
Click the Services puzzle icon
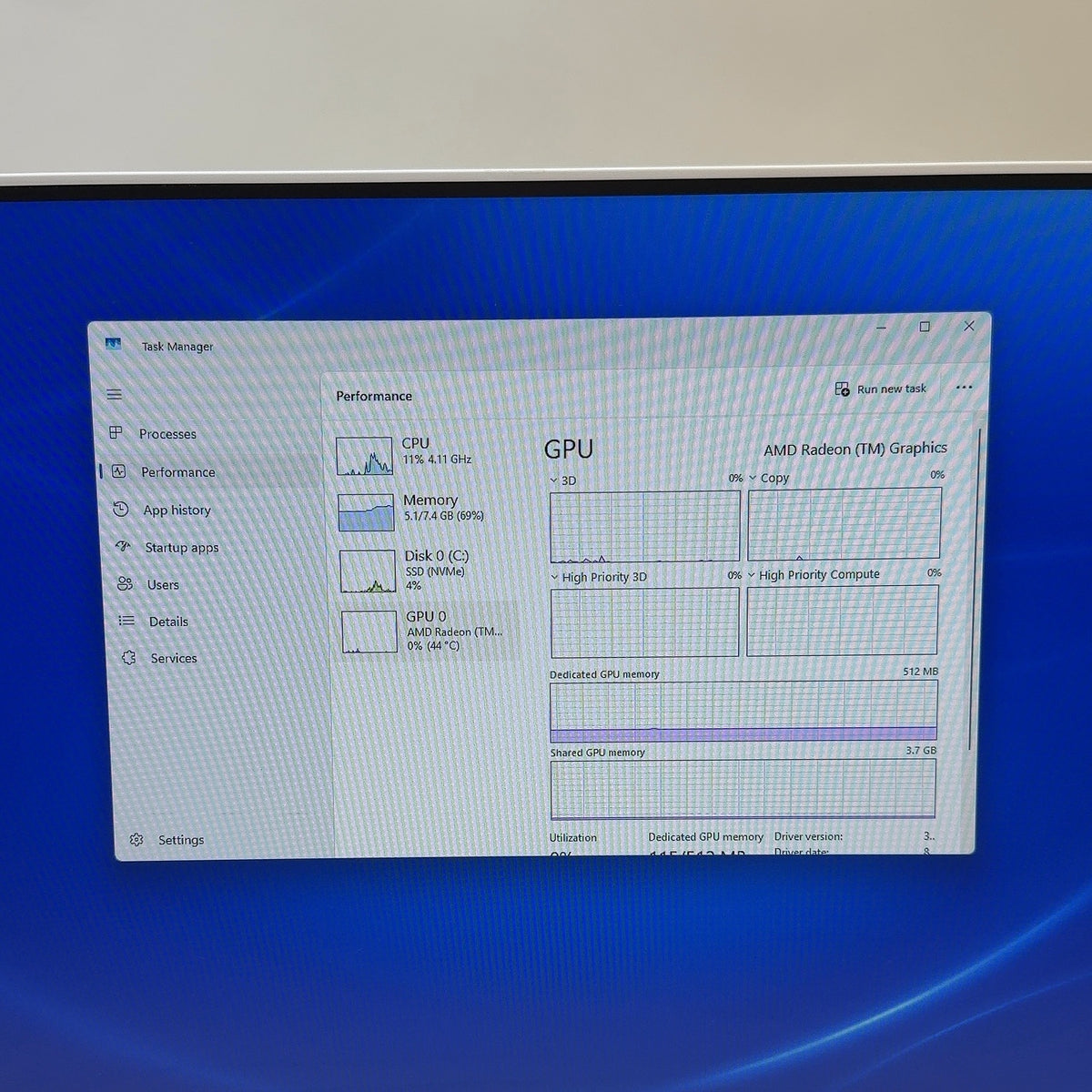128,657
